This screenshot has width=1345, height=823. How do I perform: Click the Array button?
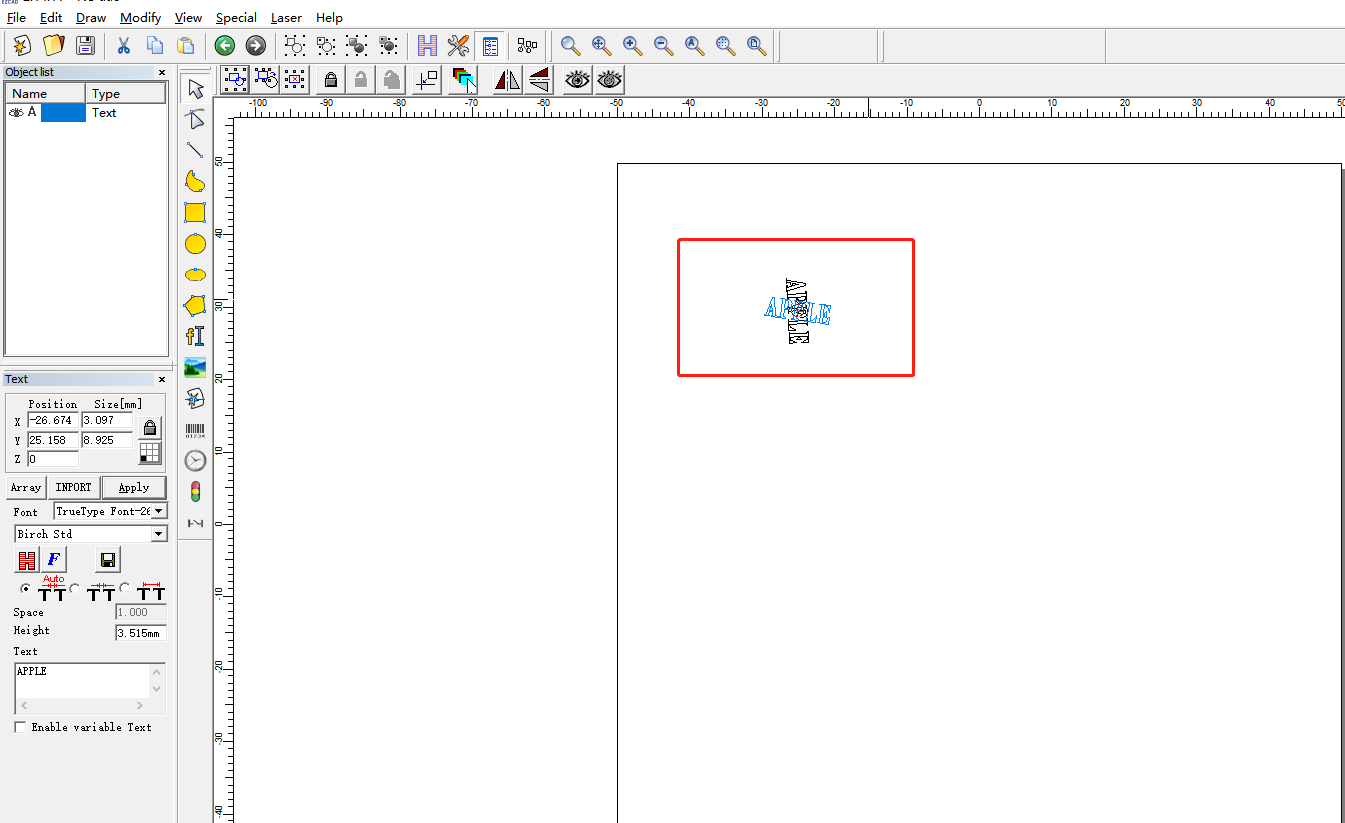coord(26,488)
